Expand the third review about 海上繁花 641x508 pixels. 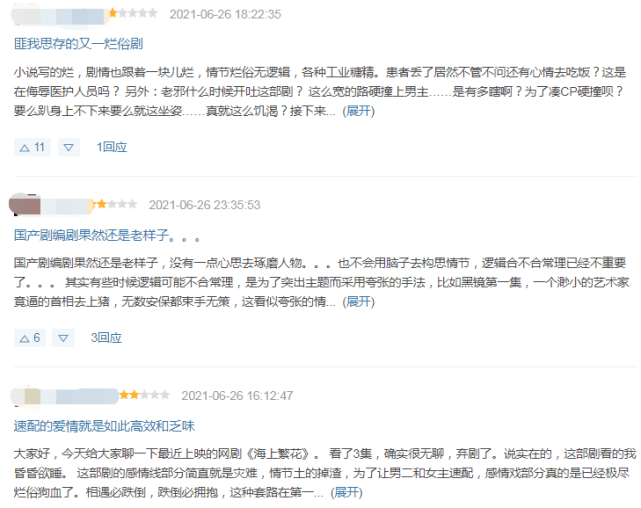[347, 492]
